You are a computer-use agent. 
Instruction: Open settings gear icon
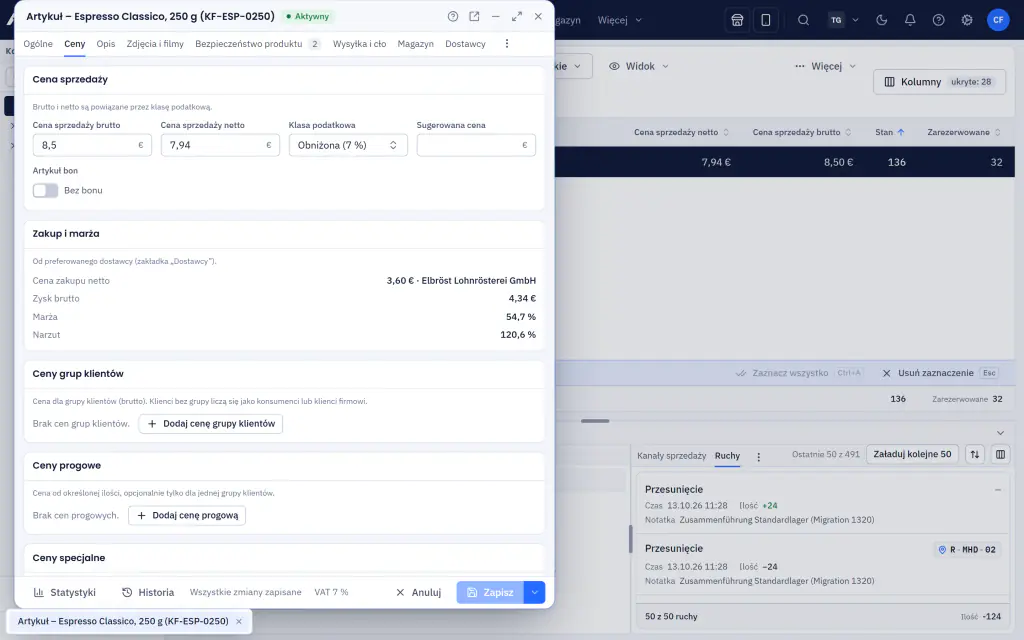[x=967, y=20]
